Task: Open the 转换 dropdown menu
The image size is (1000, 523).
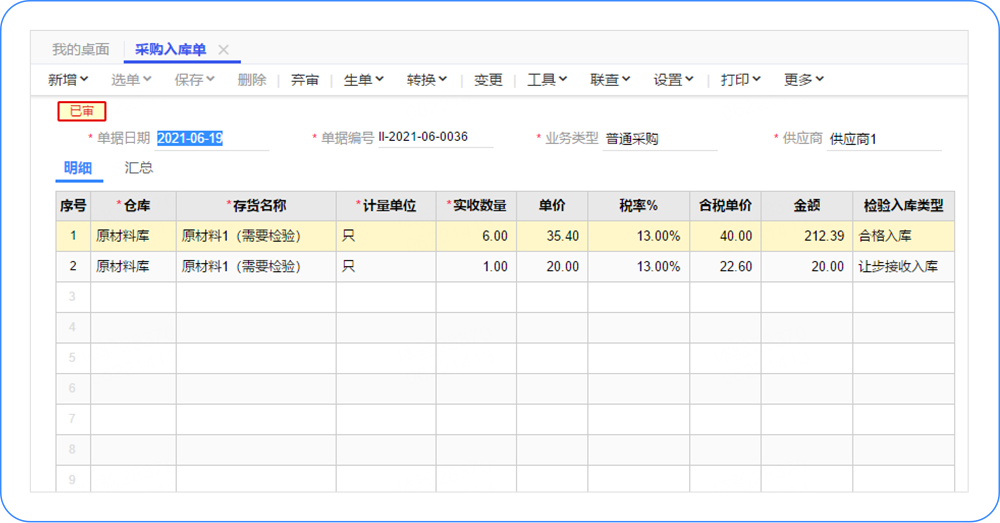Action: (427, 80)
